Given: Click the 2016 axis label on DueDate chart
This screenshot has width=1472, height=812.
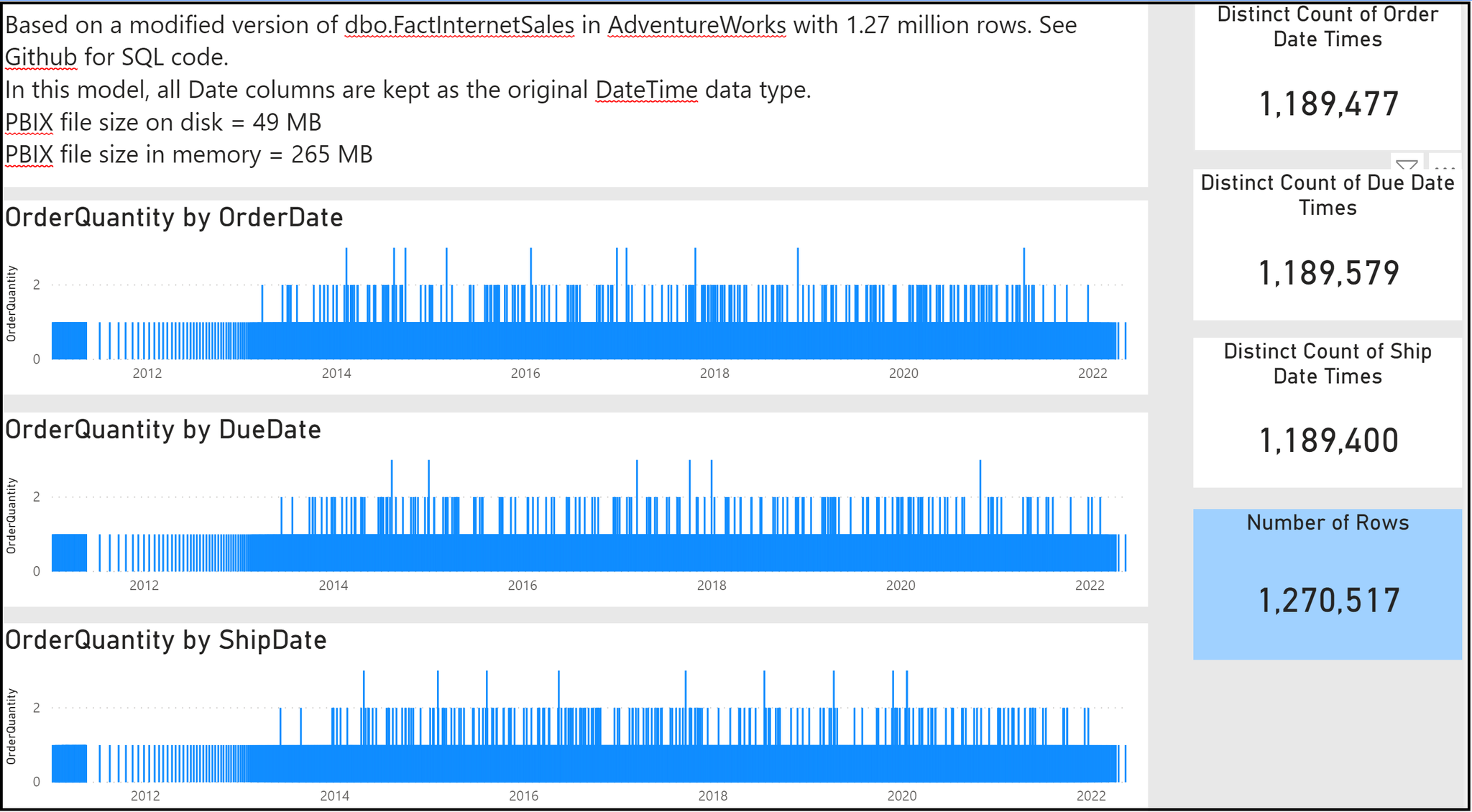Looking at the screenshot, I should click(523, 585).
